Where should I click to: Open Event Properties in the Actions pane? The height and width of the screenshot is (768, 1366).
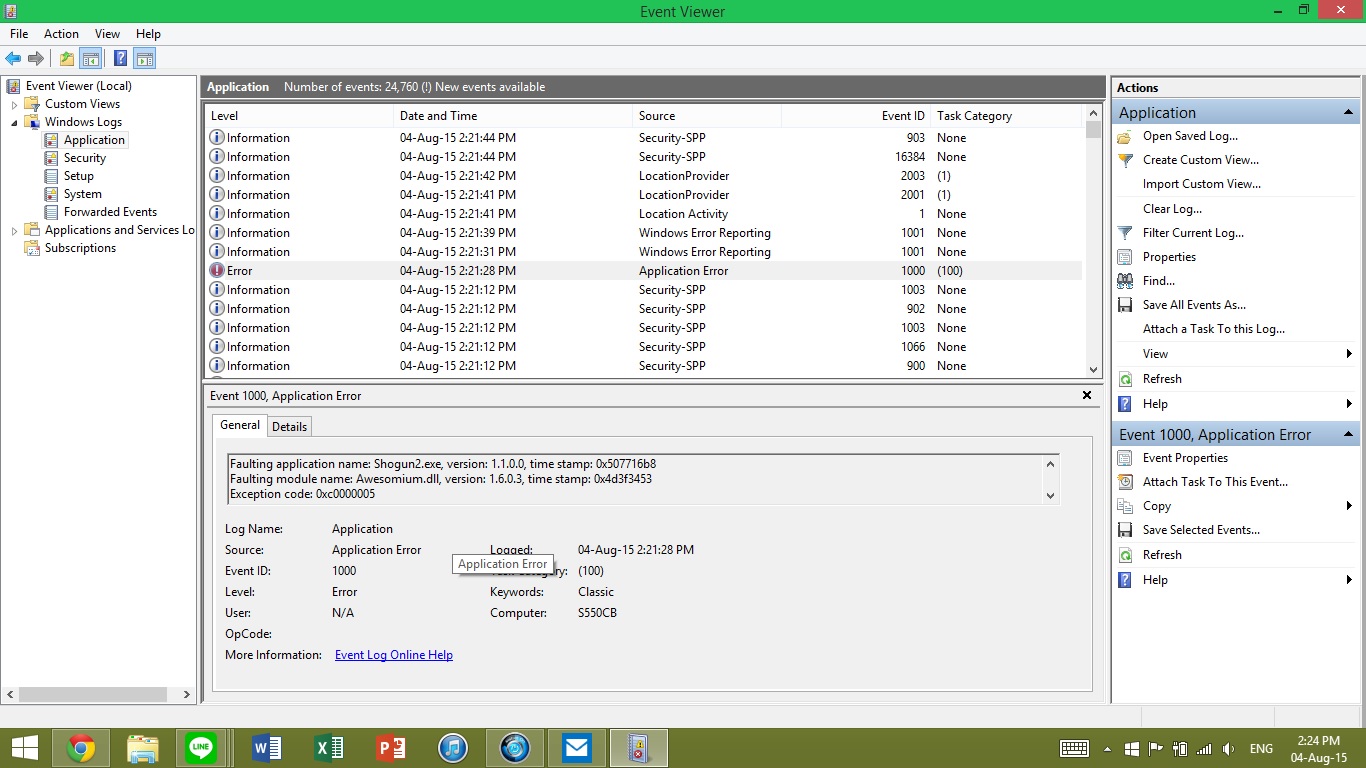(1185, 458)
